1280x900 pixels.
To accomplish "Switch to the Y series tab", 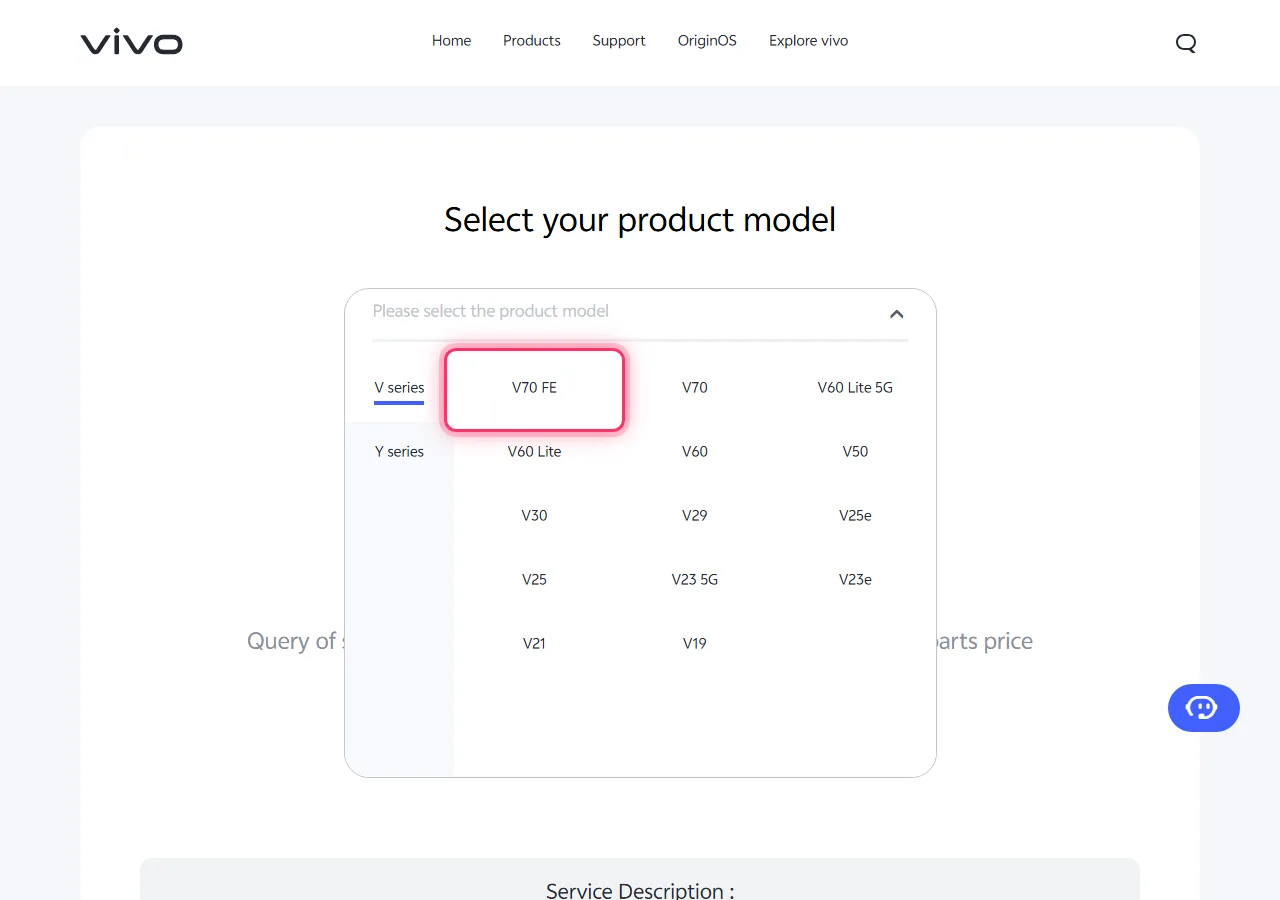I will point(399,452).
